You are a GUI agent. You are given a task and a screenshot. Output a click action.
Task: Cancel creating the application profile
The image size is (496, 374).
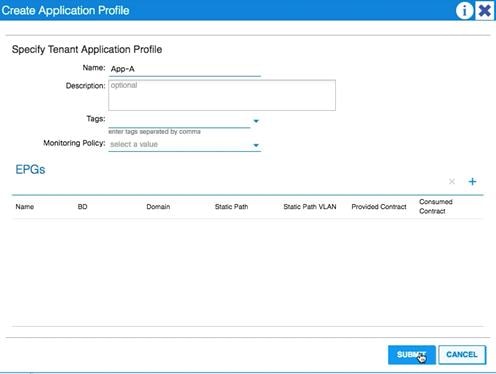click(x=462, y=355)
